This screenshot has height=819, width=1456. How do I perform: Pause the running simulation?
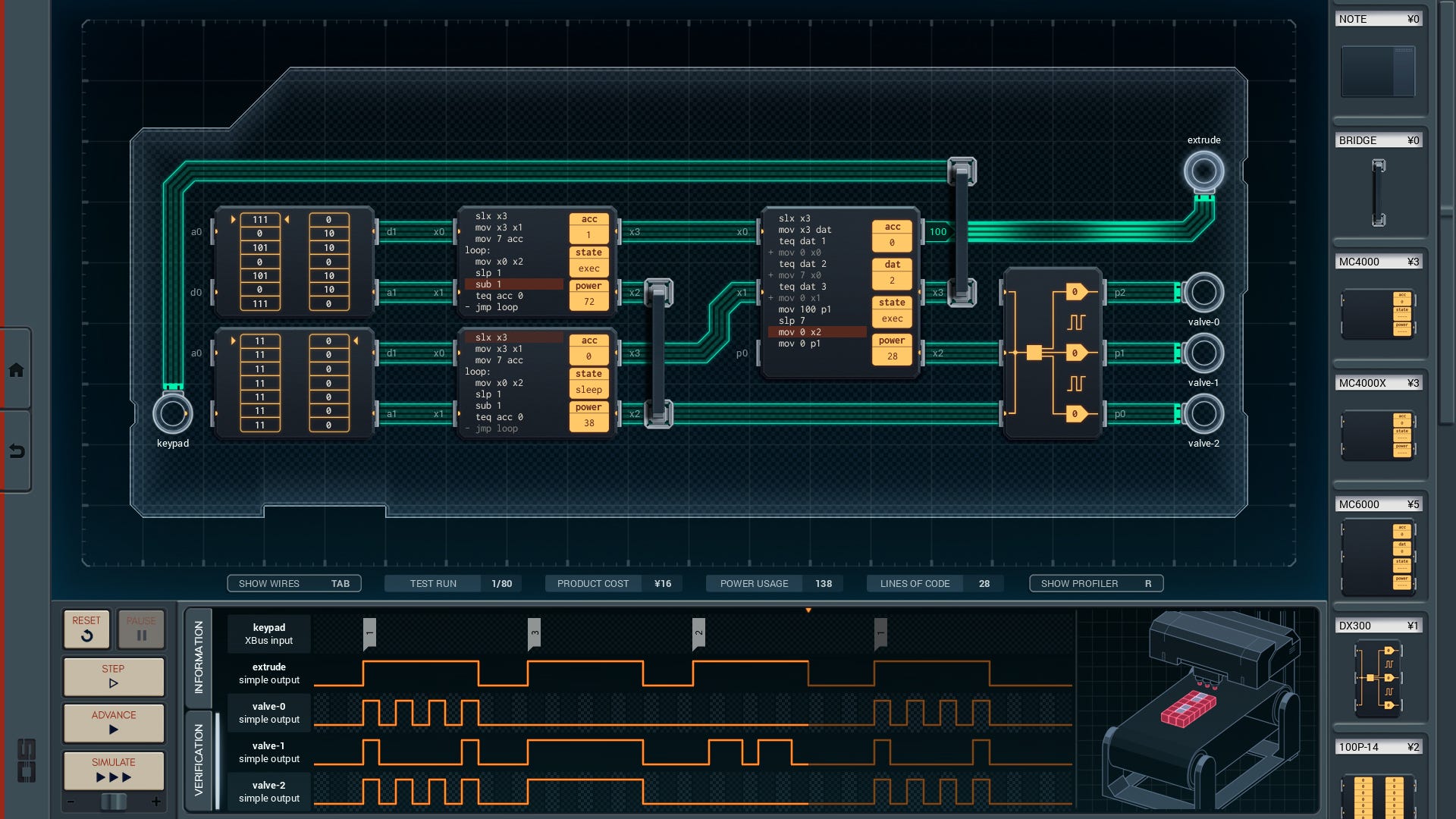(x=140, y=629)
